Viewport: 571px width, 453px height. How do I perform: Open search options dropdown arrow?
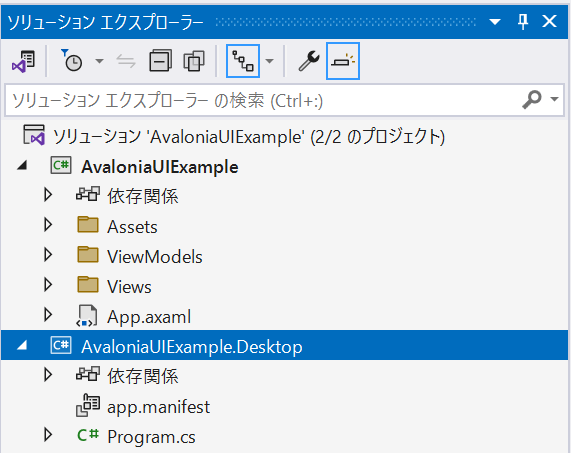click(x=554, y=99)
